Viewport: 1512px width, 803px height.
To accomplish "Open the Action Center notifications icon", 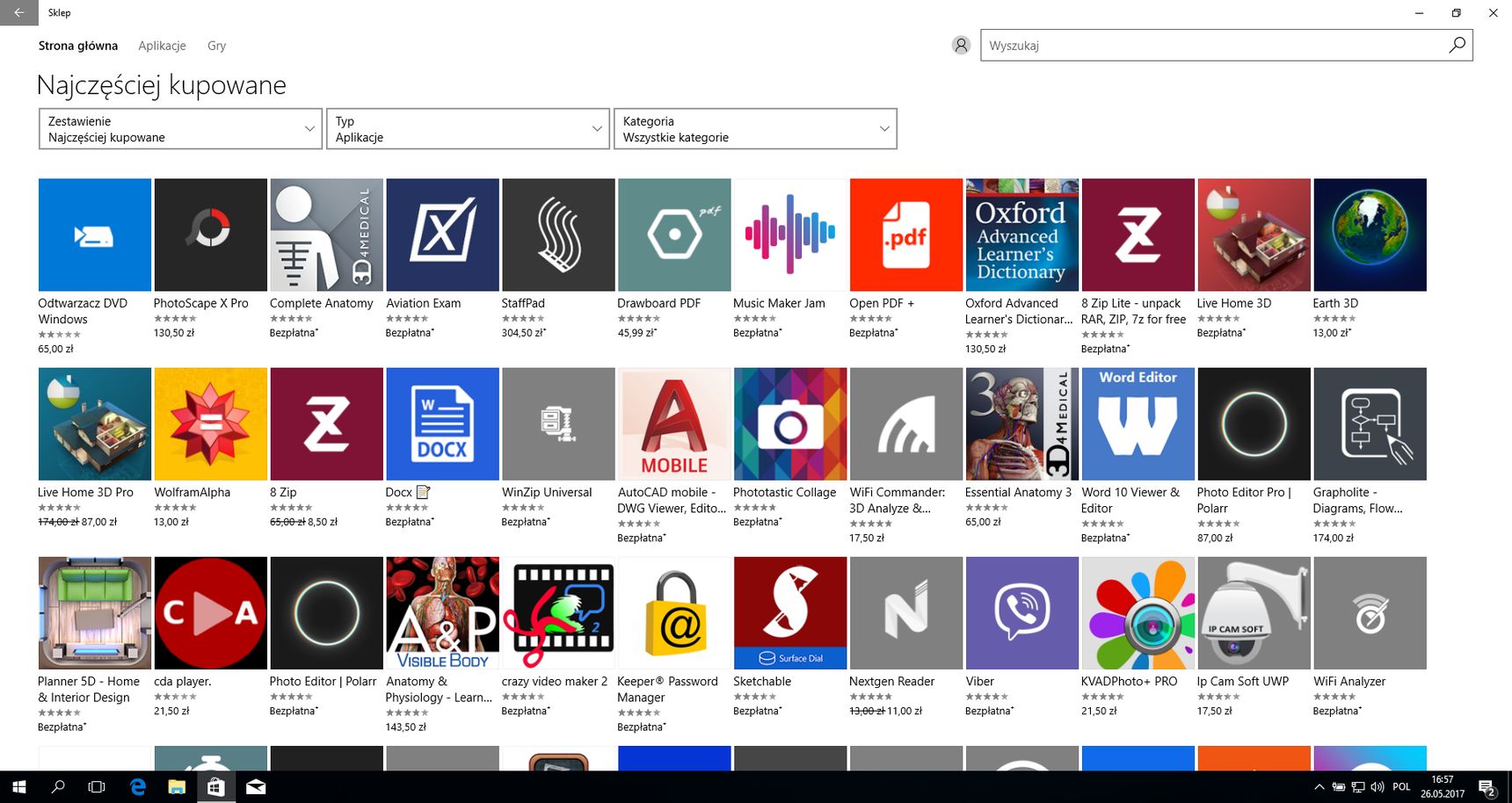I will (x=1487, y=788).
